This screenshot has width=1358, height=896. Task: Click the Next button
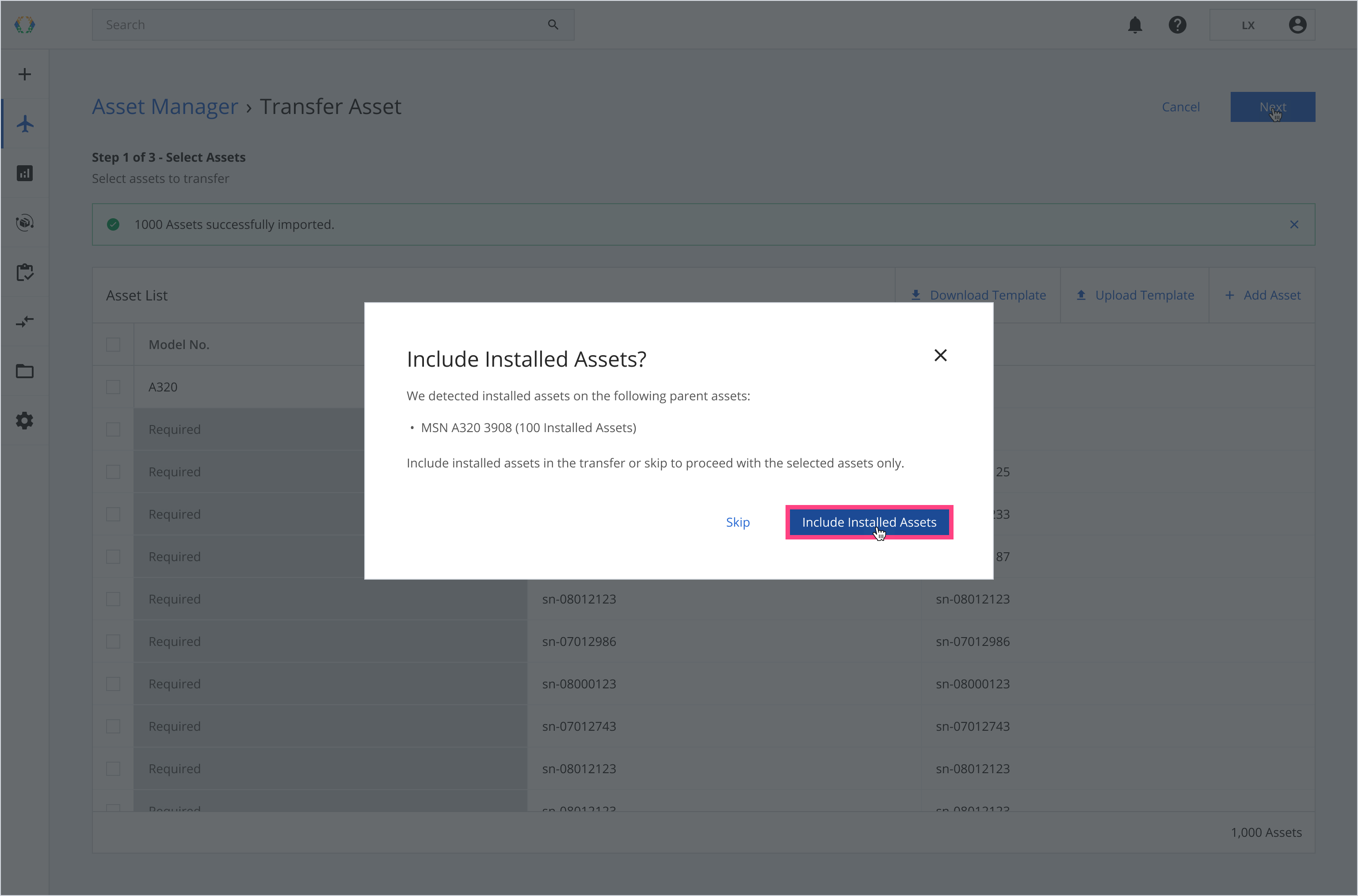pos(1273,107)
